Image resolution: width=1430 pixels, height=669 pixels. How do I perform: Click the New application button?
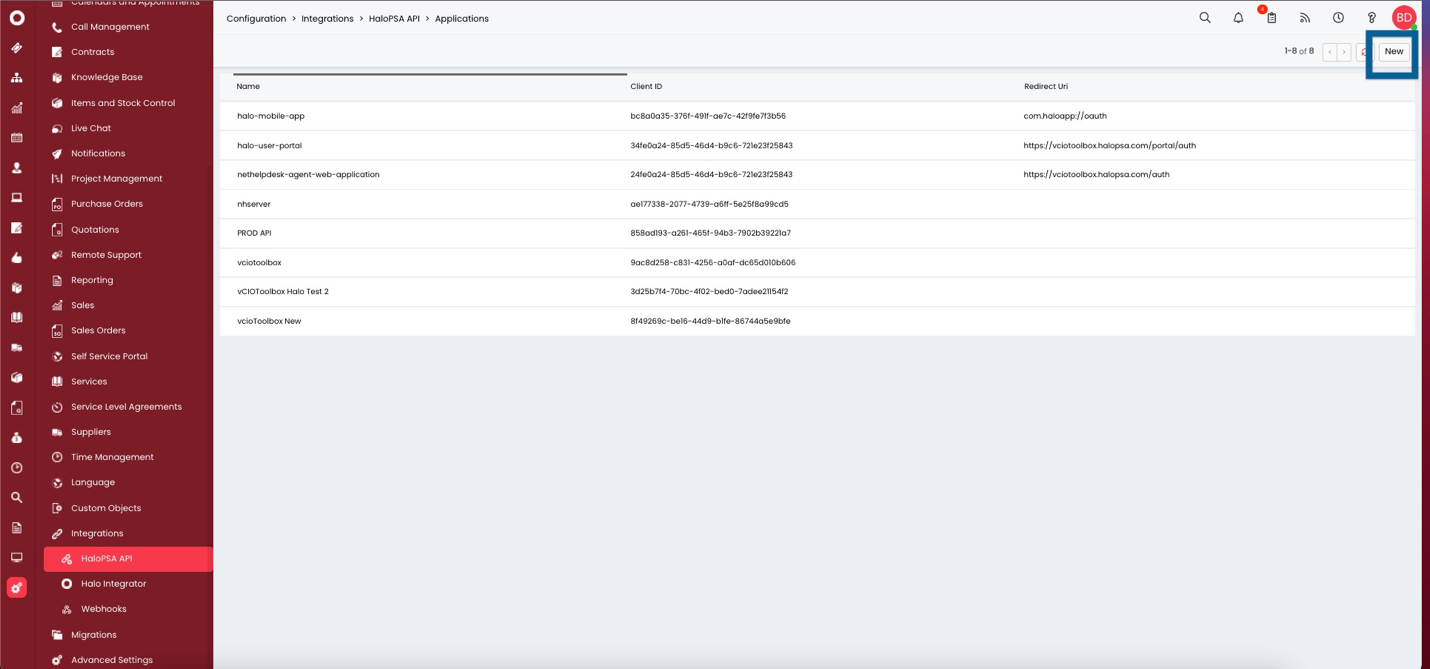click(x=1394, y=52)
